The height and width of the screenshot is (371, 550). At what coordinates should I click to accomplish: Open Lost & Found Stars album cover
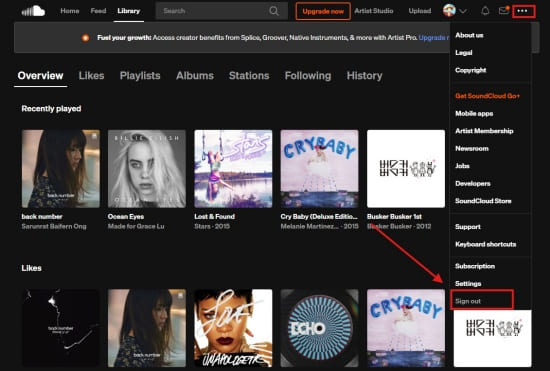coord(233,169)
